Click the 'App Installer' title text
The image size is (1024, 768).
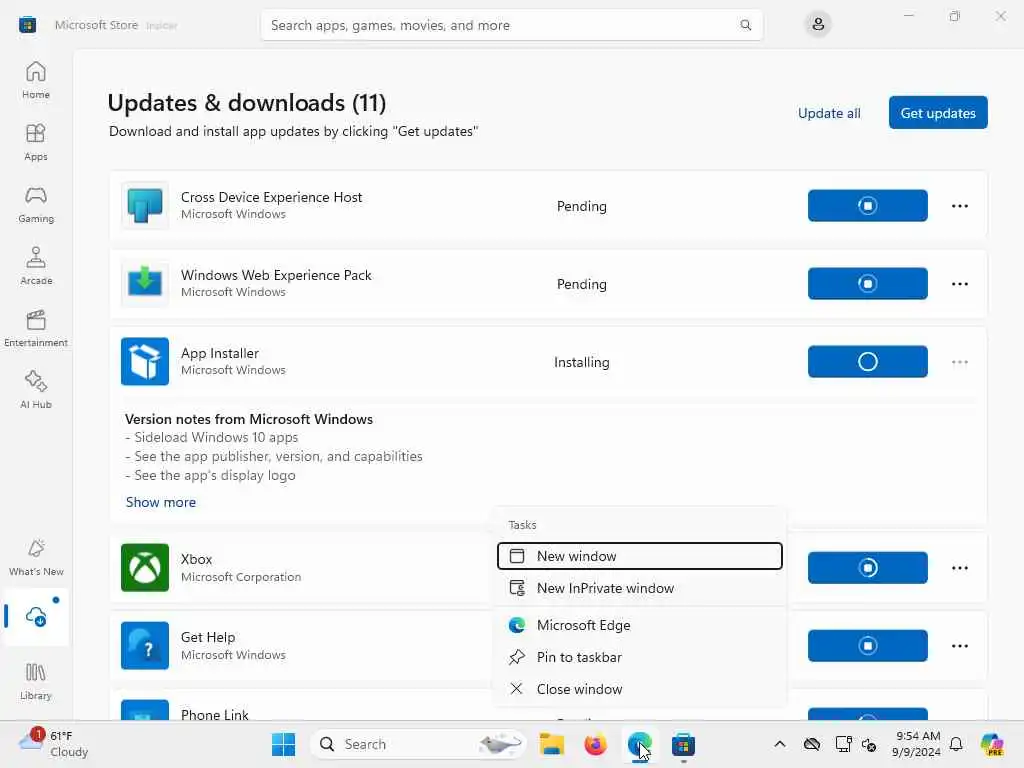tap(219, 353)
